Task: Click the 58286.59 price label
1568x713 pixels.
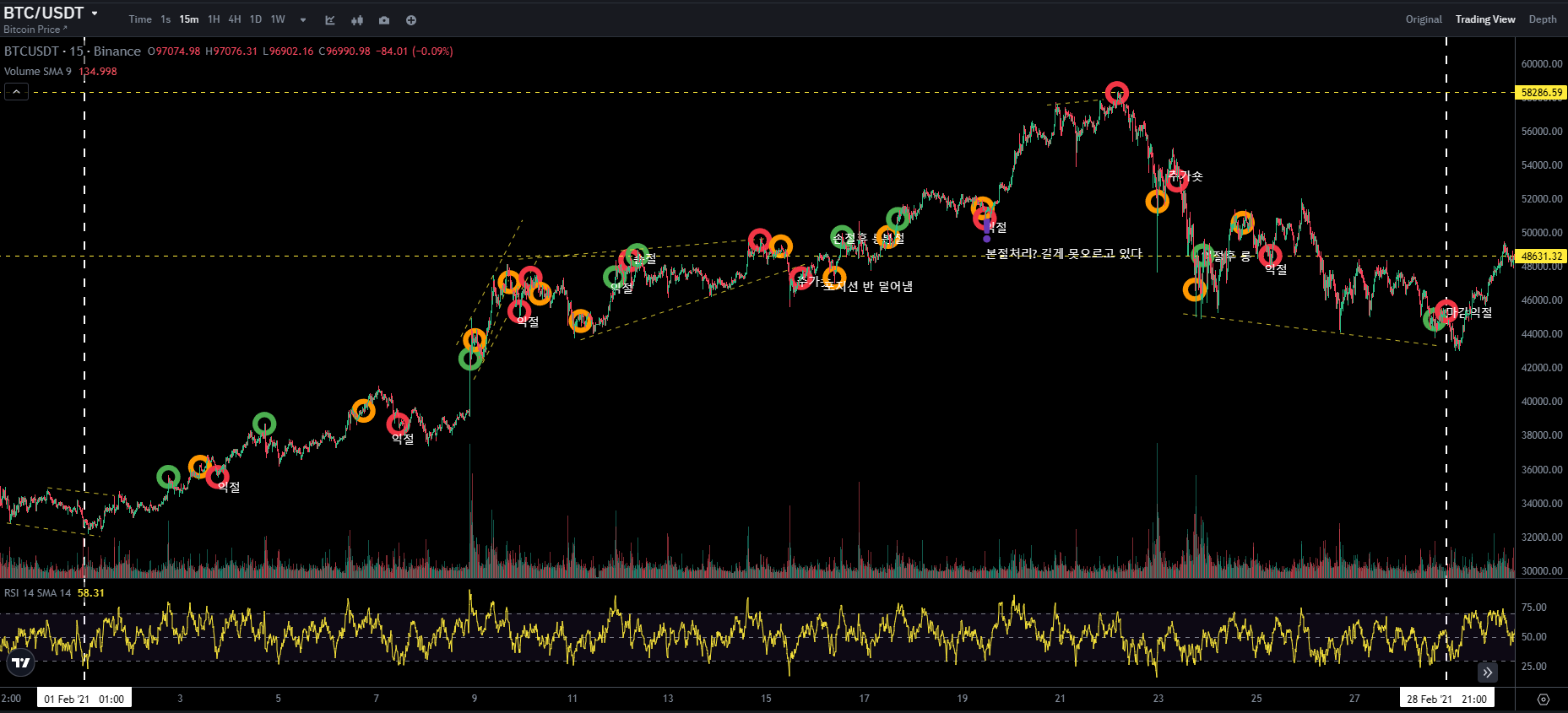Action: click(1542, 93)
